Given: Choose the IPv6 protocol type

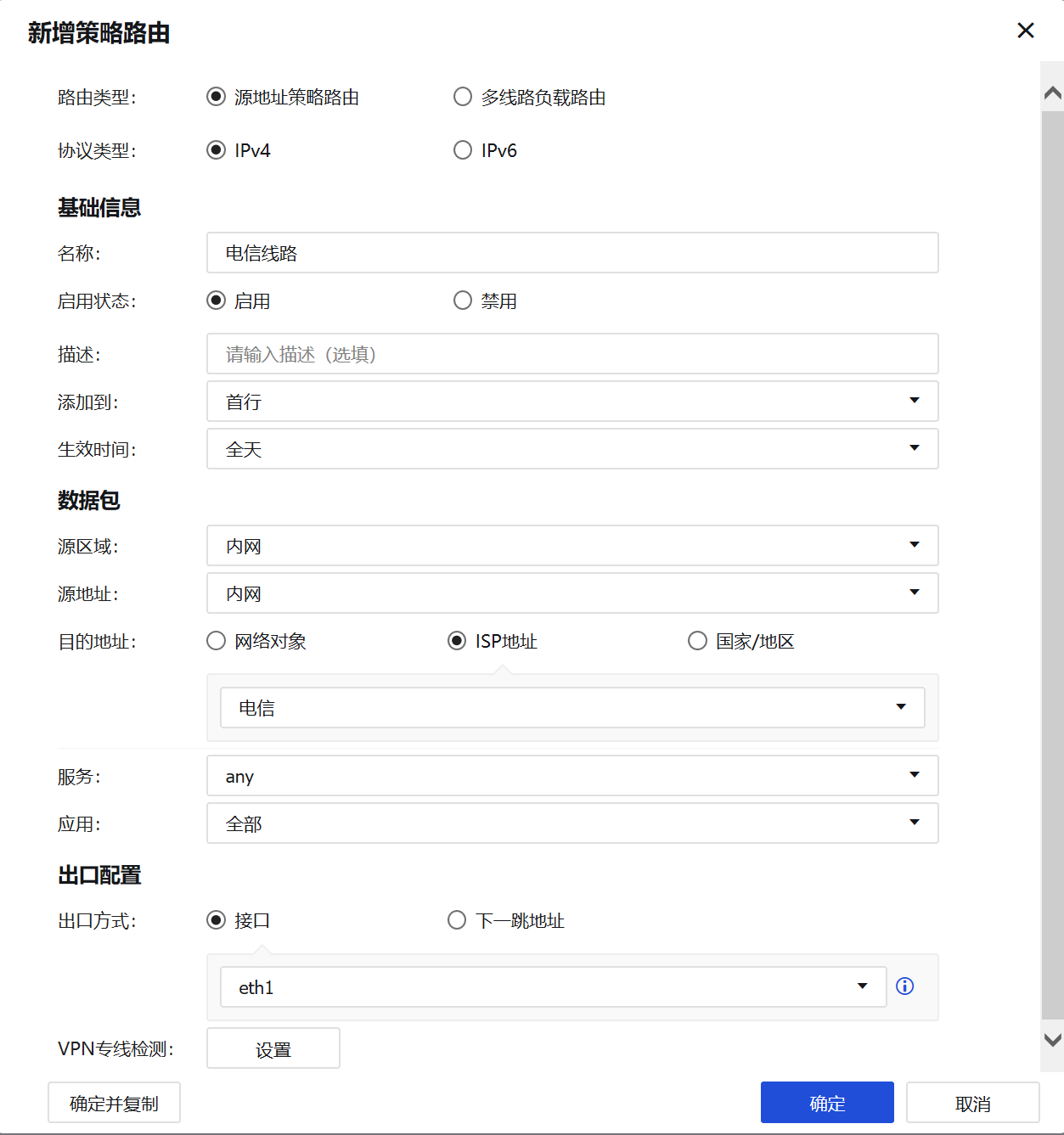Looking at the screenshot, I should tap(463, 150).
